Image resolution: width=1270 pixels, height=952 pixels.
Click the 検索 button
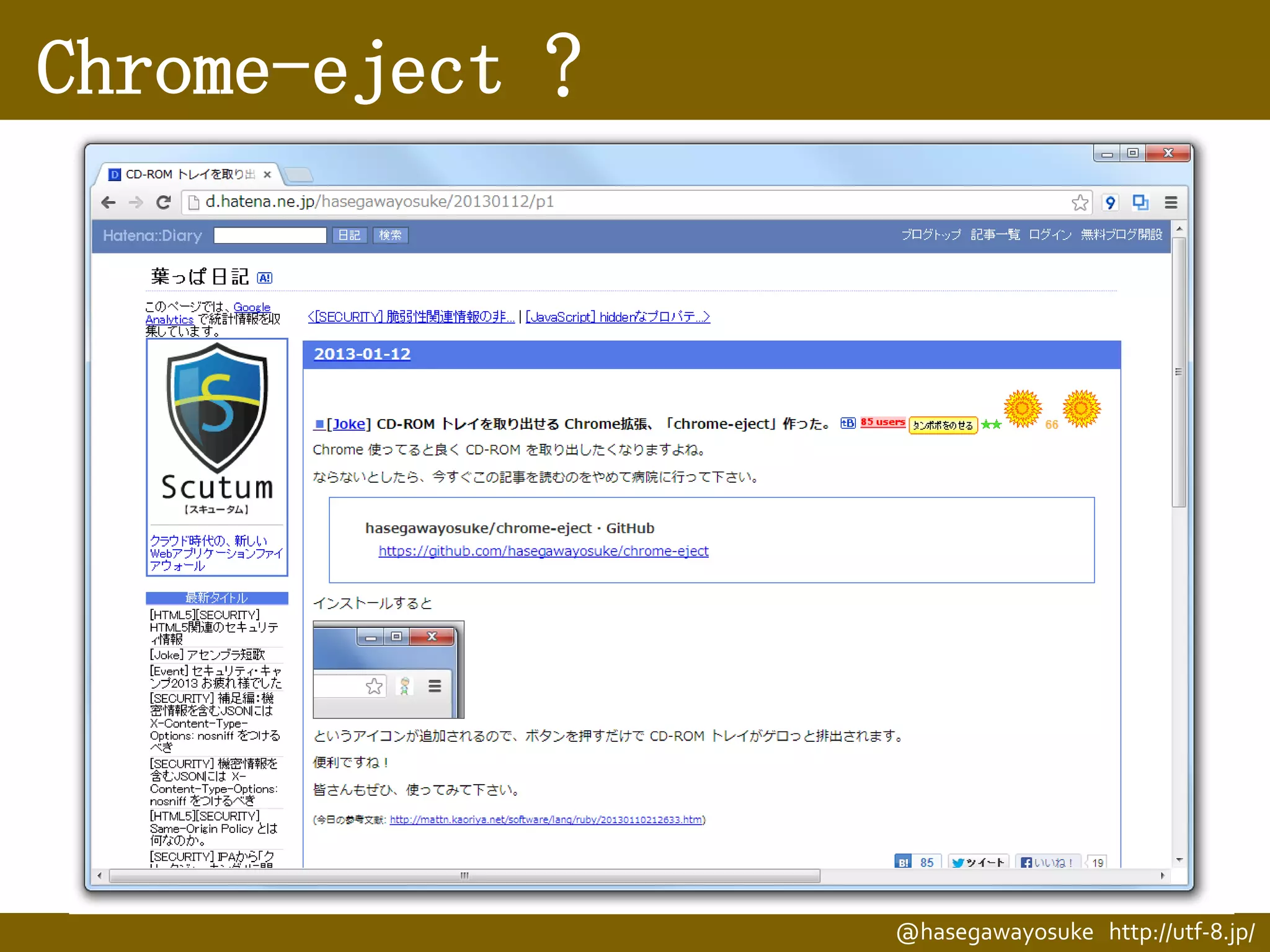[390, 236]
